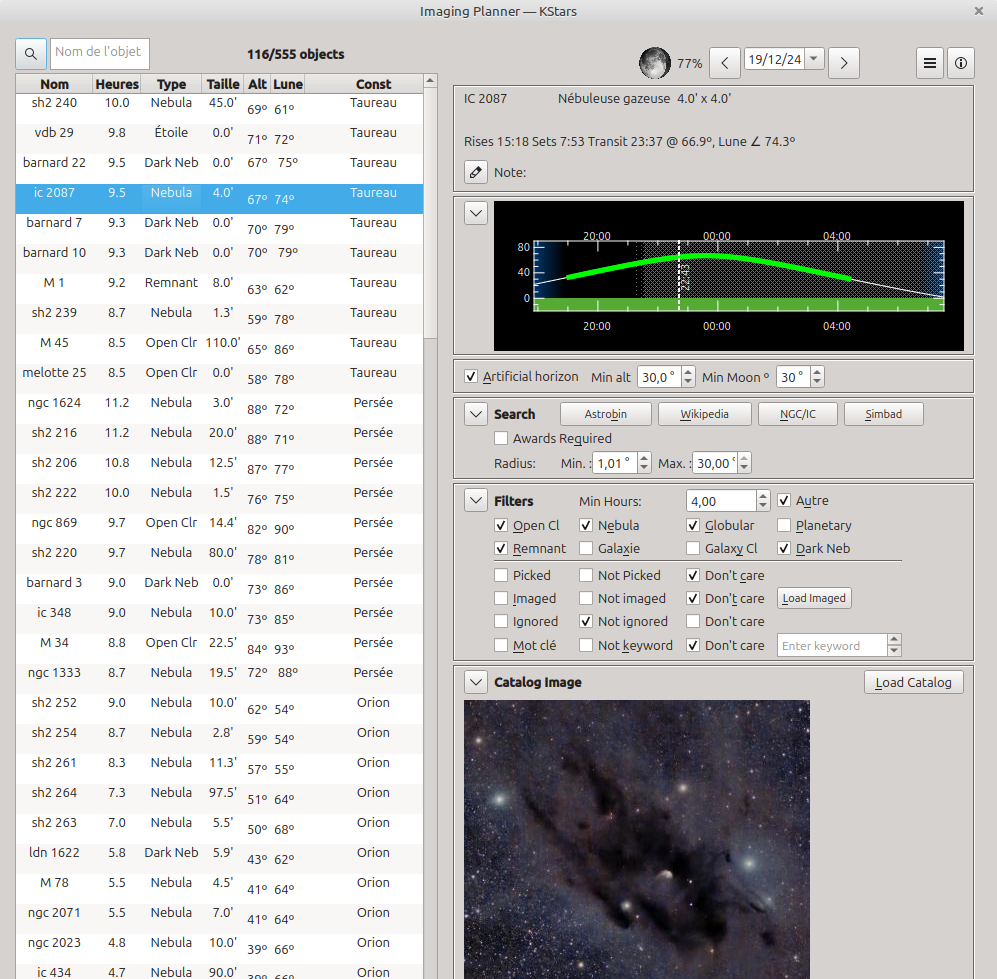This screenshot has width=997, height=979.
Task: Open the hamburger options menu
Action: [x=930, y=63]
